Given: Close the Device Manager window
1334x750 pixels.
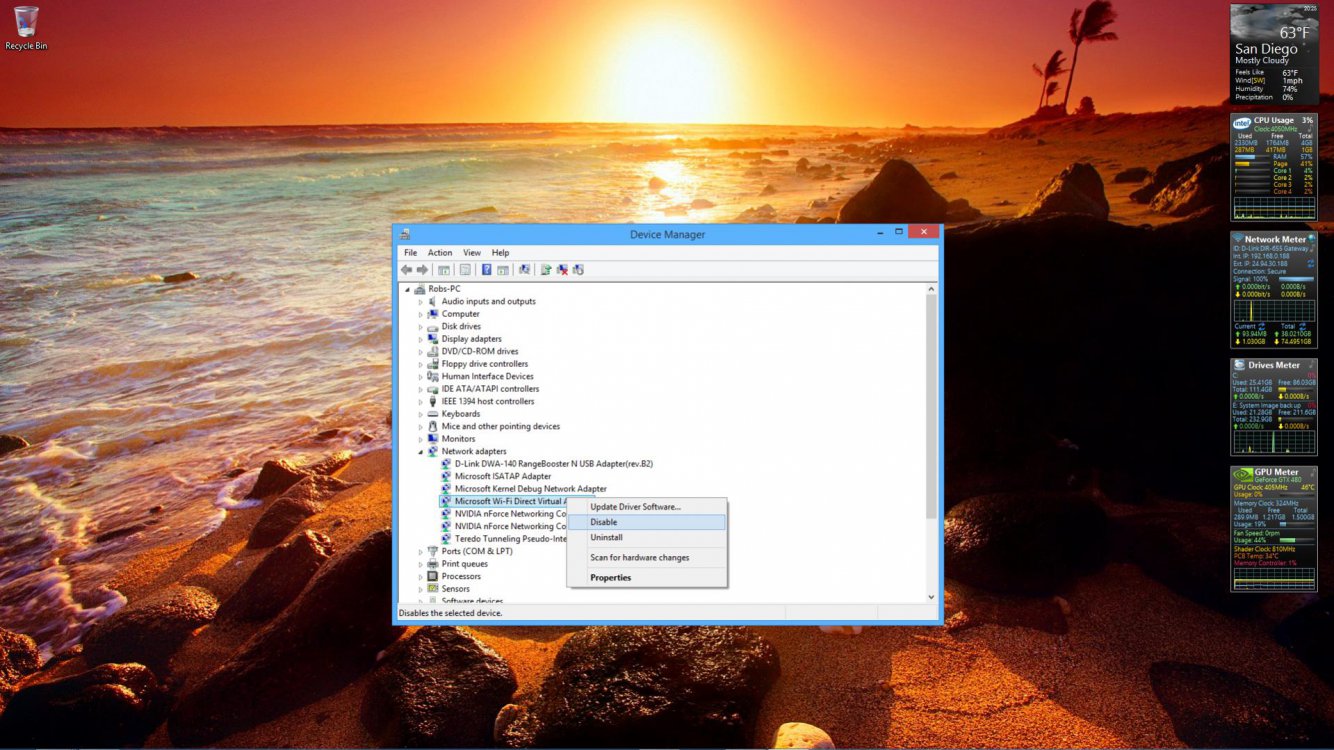Looking at the screenshot, I should click(923, 232).
